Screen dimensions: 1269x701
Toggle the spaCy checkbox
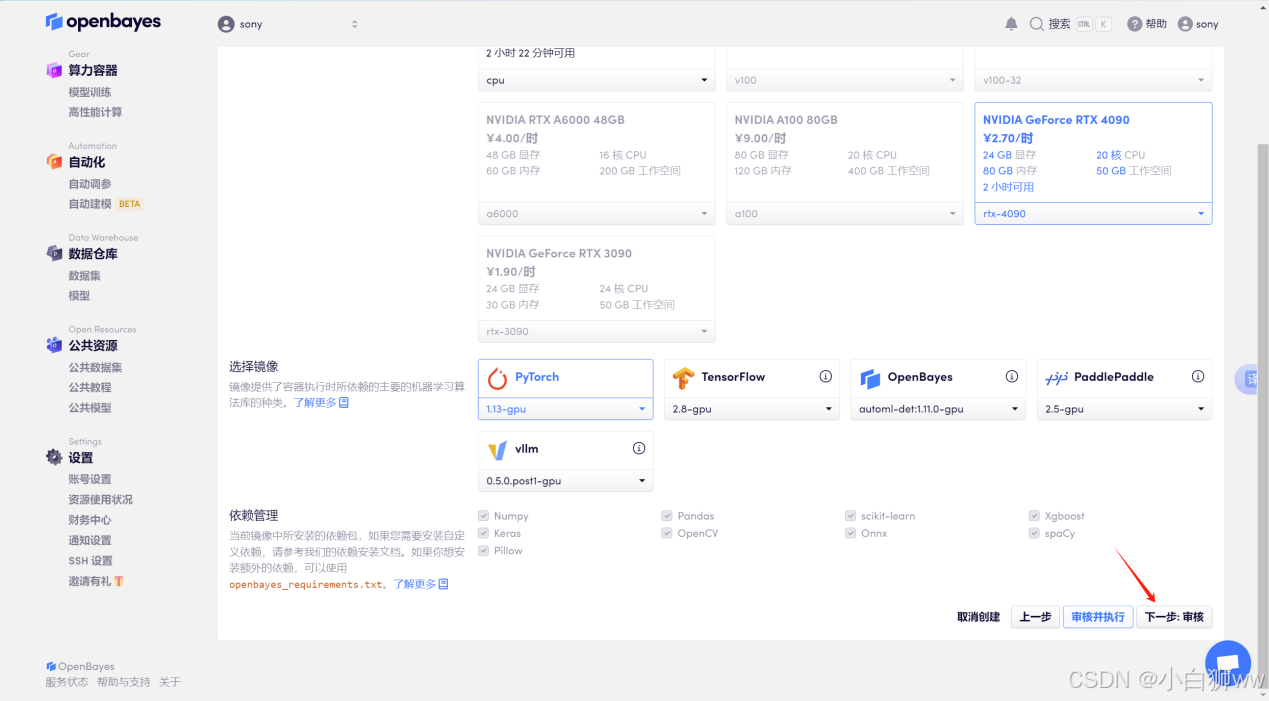tap(1035, 533)
